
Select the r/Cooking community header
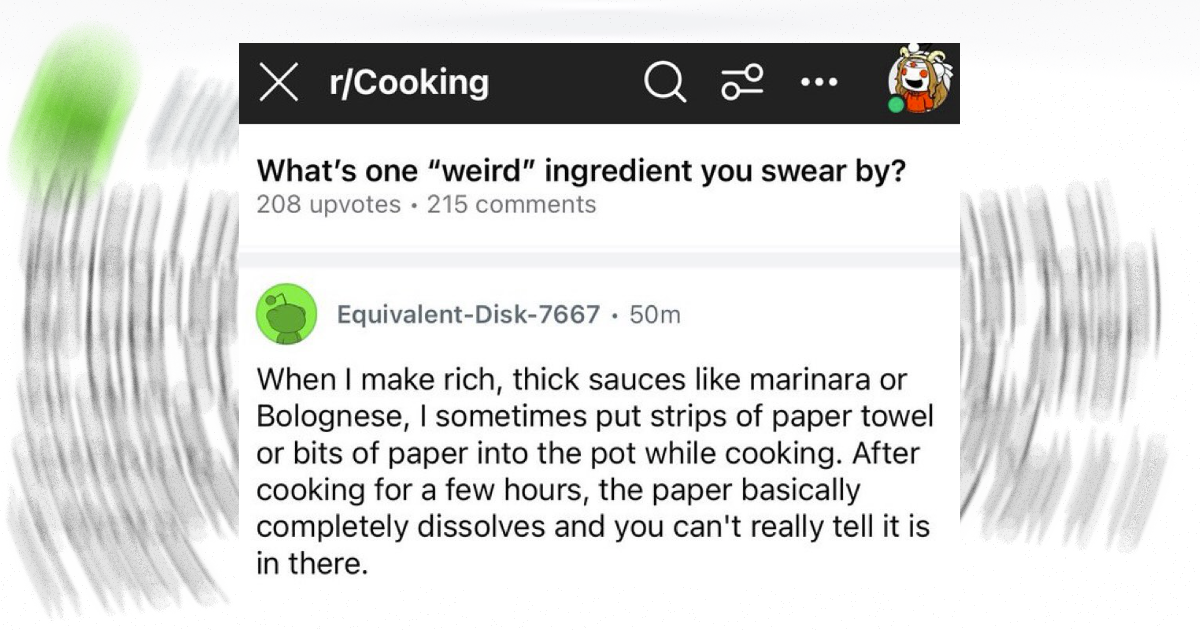409,83
